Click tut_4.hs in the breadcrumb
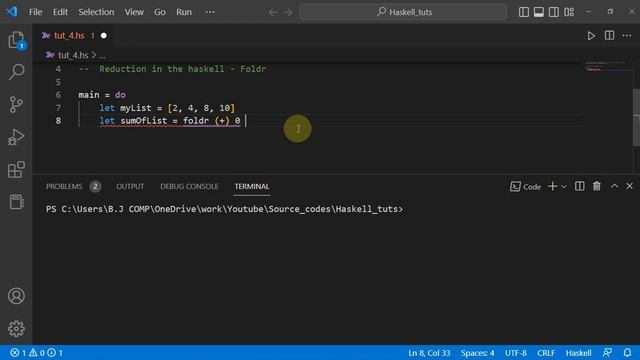 tap(73, 55)
